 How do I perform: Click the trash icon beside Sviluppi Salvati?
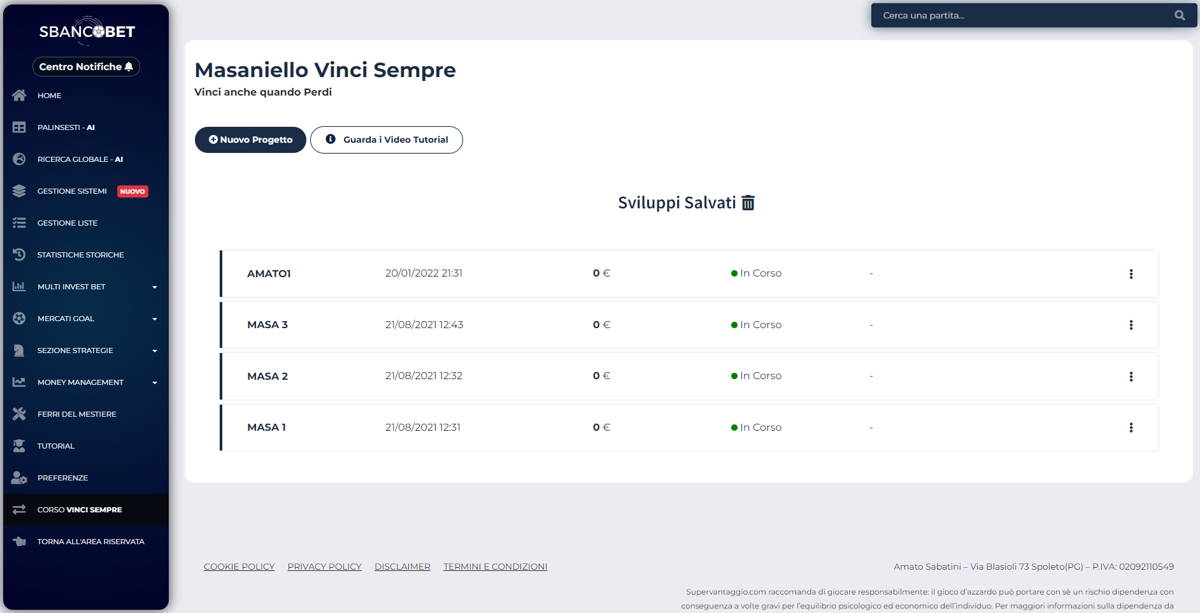(748, 203)
